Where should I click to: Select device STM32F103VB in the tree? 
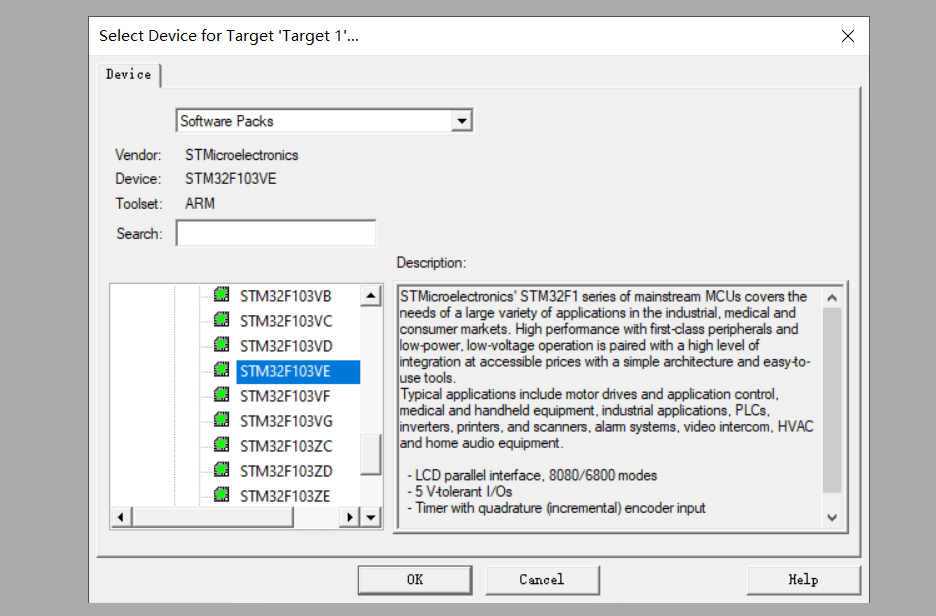[x=285, y=297]
